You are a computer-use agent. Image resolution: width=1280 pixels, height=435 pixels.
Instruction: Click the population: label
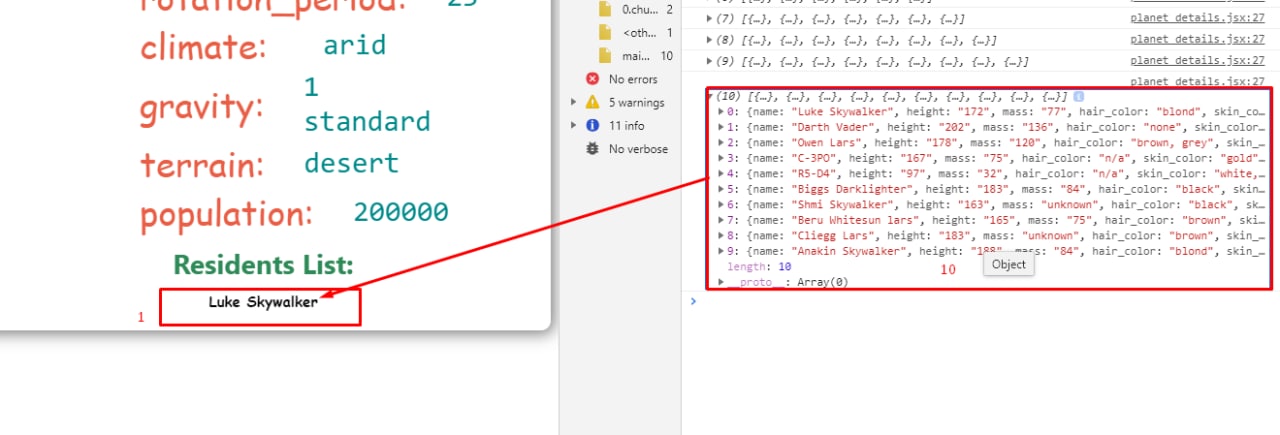click(226, 214)
